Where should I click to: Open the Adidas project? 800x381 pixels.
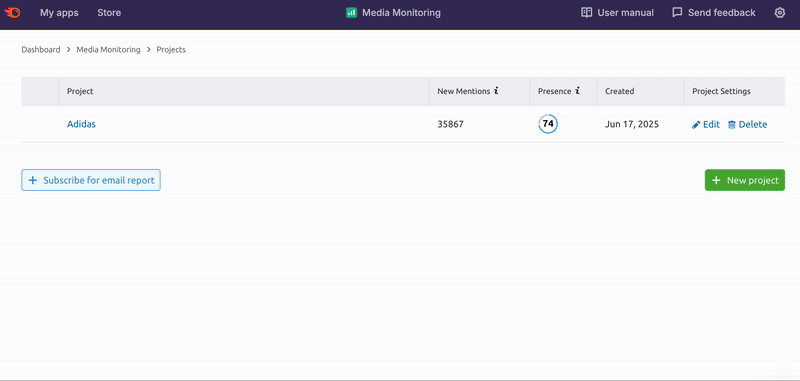pos(81,124)
